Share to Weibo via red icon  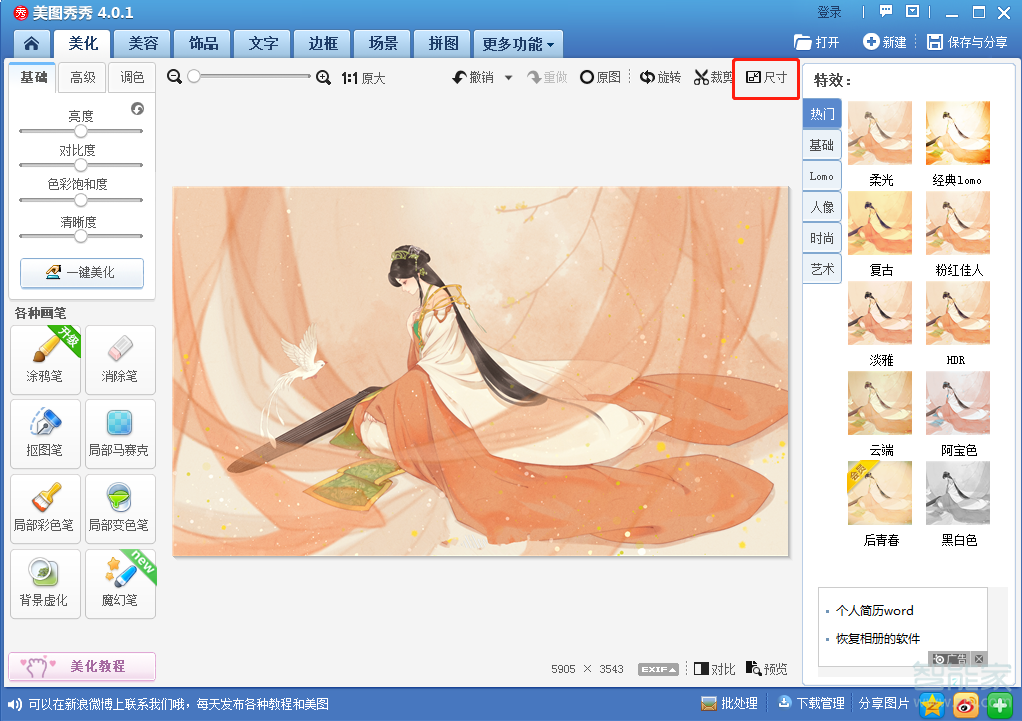coord(966,705)
